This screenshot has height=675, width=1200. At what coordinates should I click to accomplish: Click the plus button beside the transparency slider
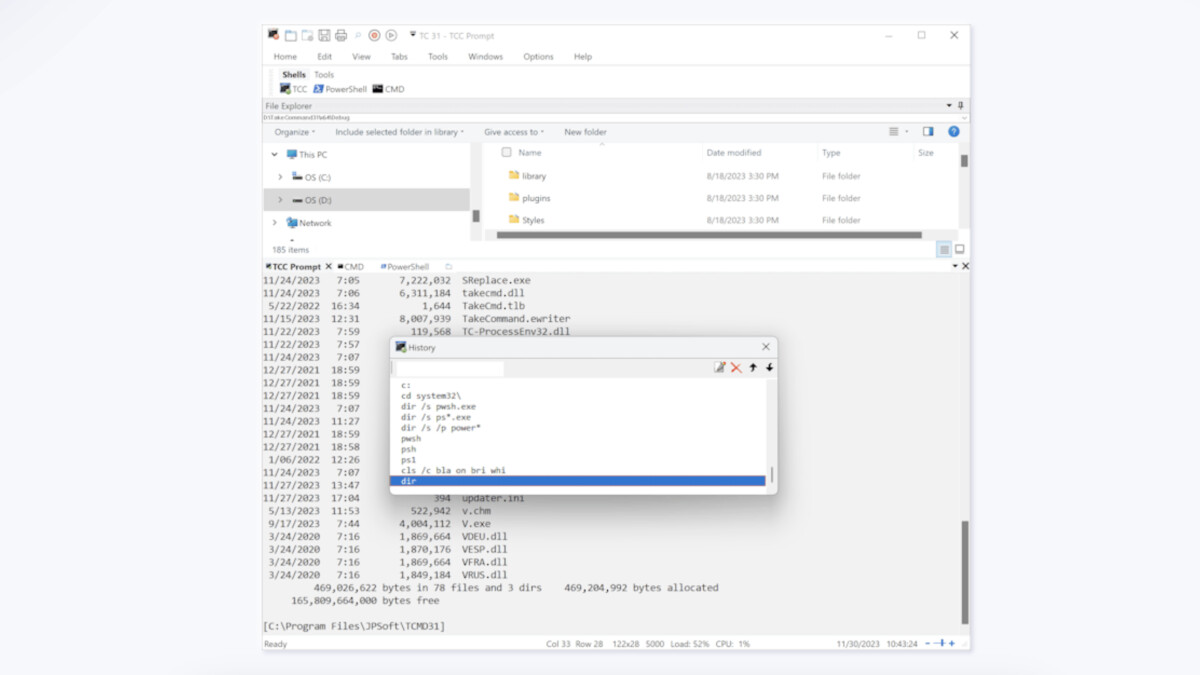(952, 644)
